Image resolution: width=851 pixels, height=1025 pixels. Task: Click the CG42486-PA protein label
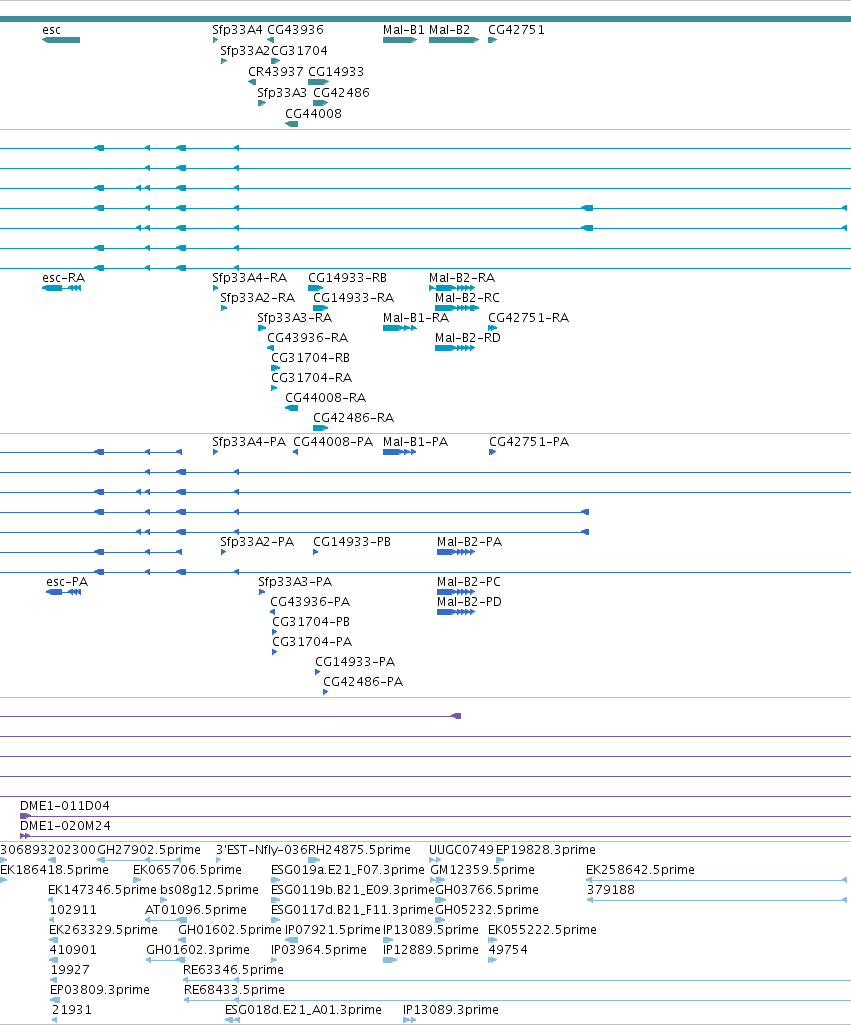pos(363,681)
